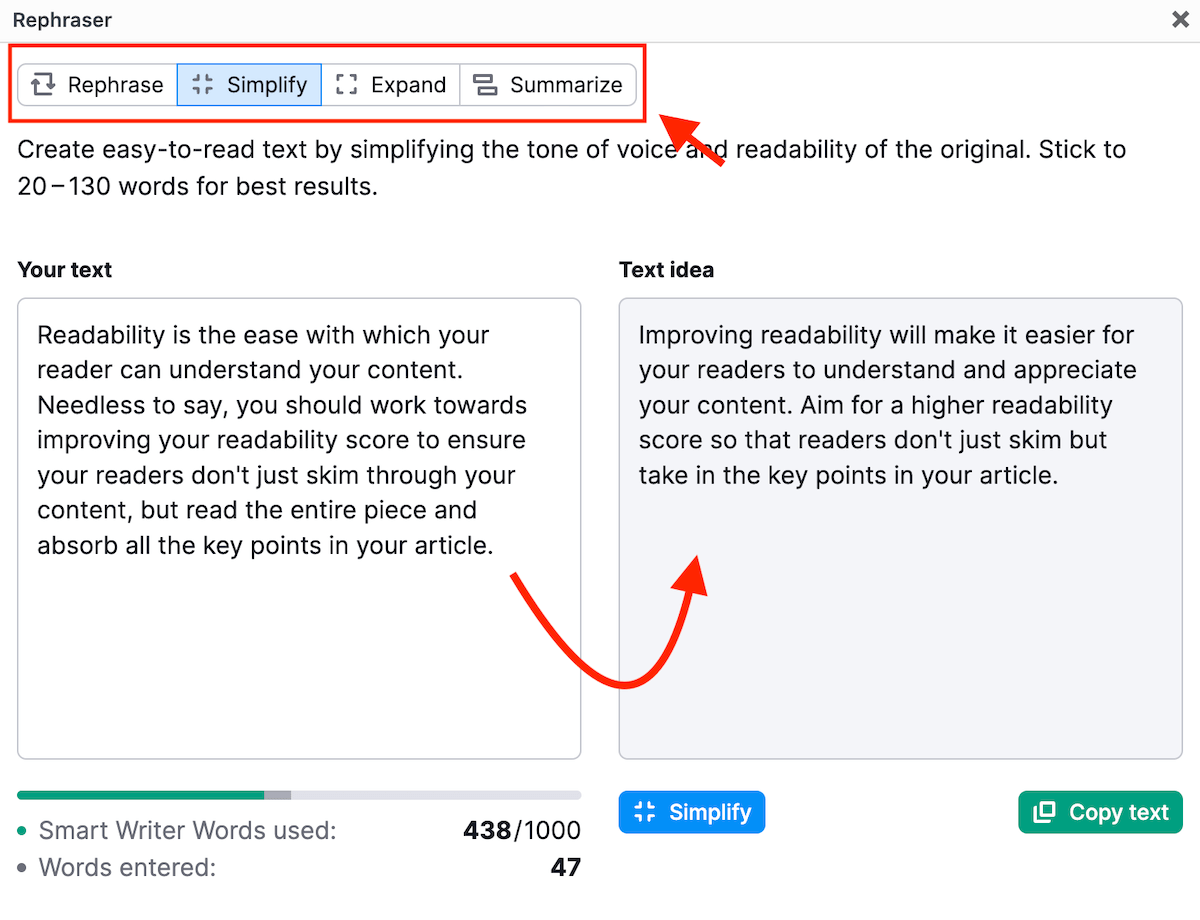This screenshot has height=920, width=1200.
Task: Click the Summarize mode stacked-bars icon
Action: [x=486, y=85]
